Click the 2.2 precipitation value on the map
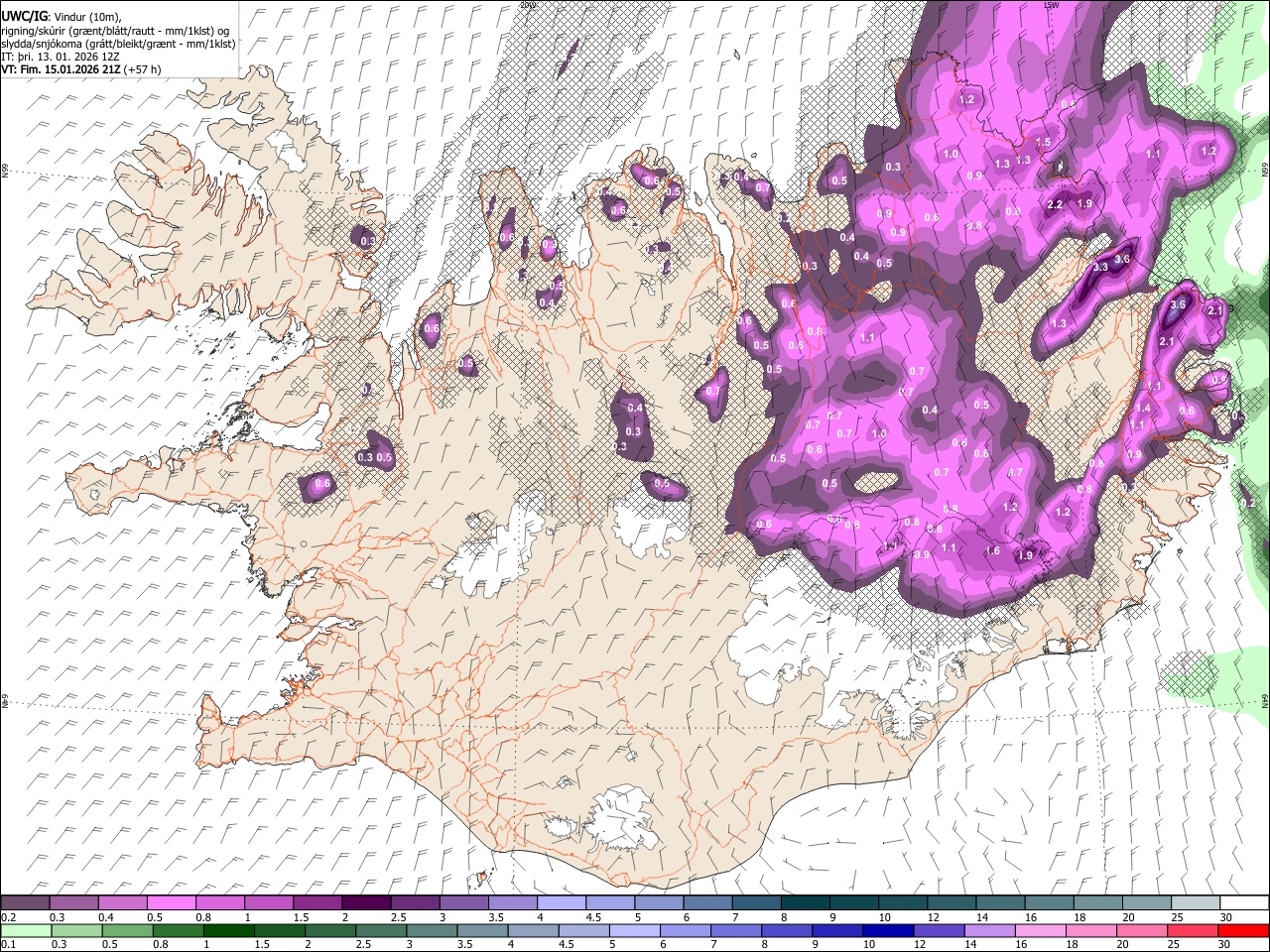Image resolution: width=1270 pixels, height=952 pixels. pos(1056,204)
